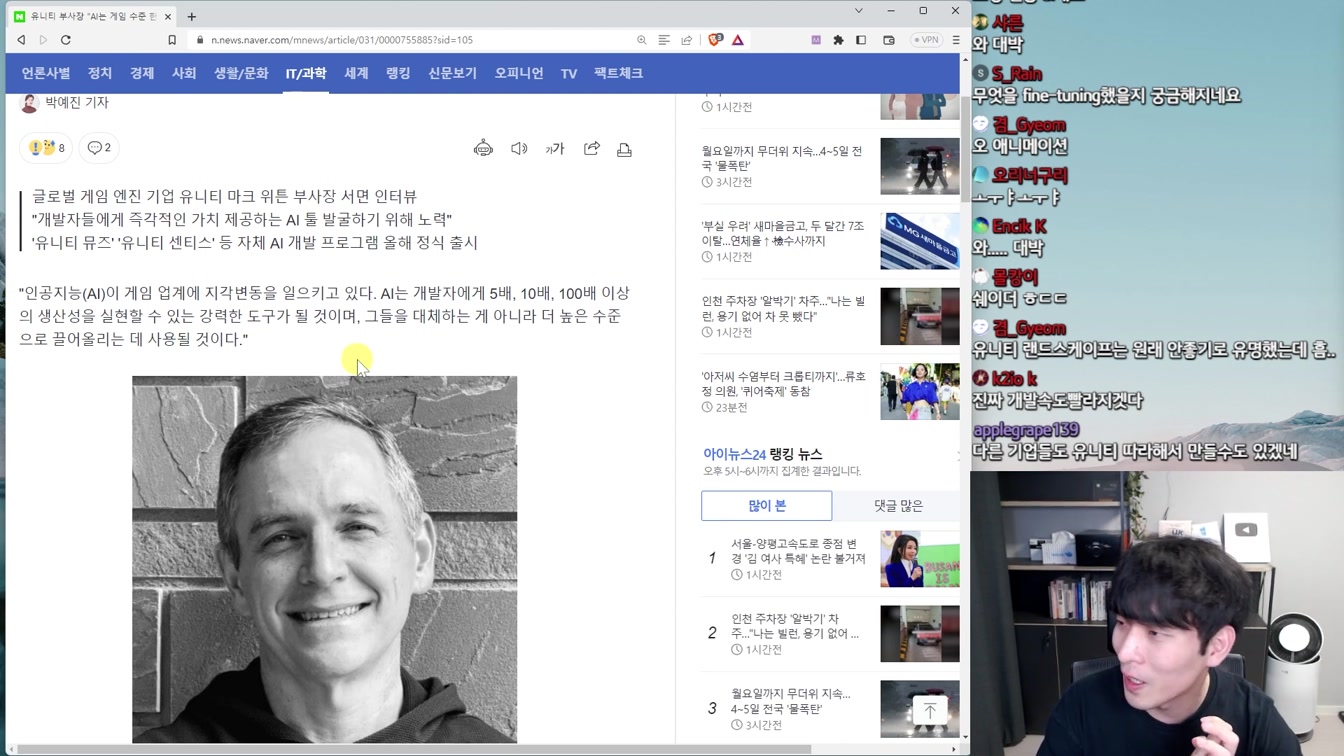The width and height of the screenshot is (1344, 756).
Task: Click the MG 새마을금고 news thumbnail
Action: [x=920, y=241]
